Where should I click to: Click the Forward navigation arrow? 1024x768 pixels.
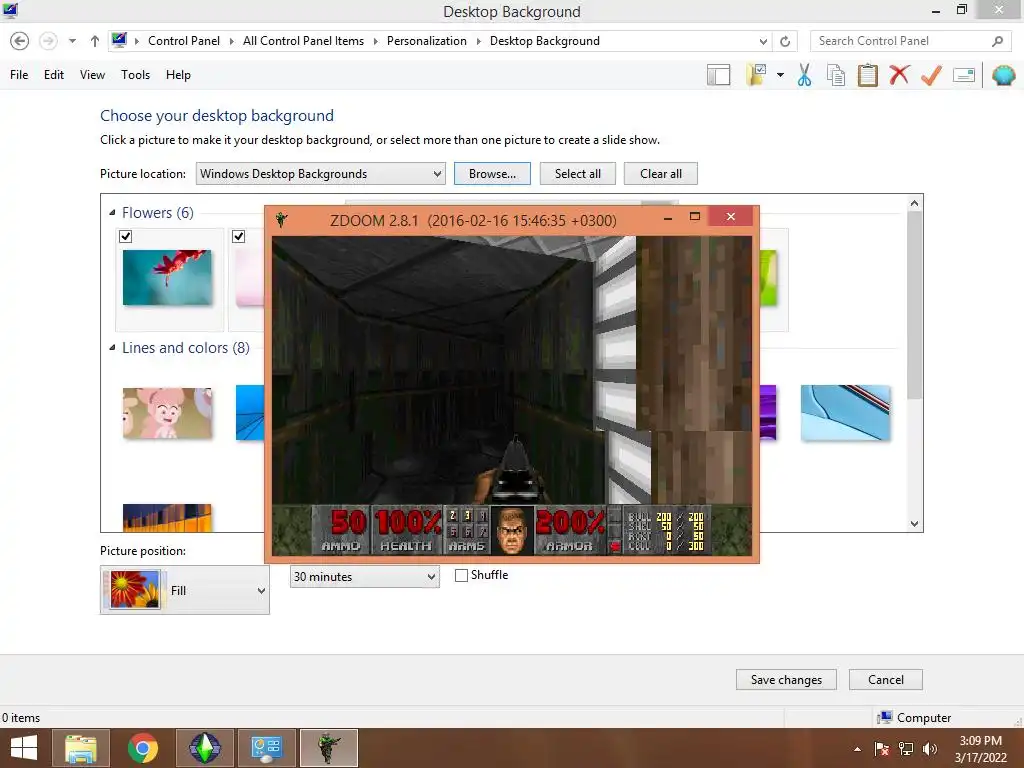pyautogui.click(x=48, y=41)
